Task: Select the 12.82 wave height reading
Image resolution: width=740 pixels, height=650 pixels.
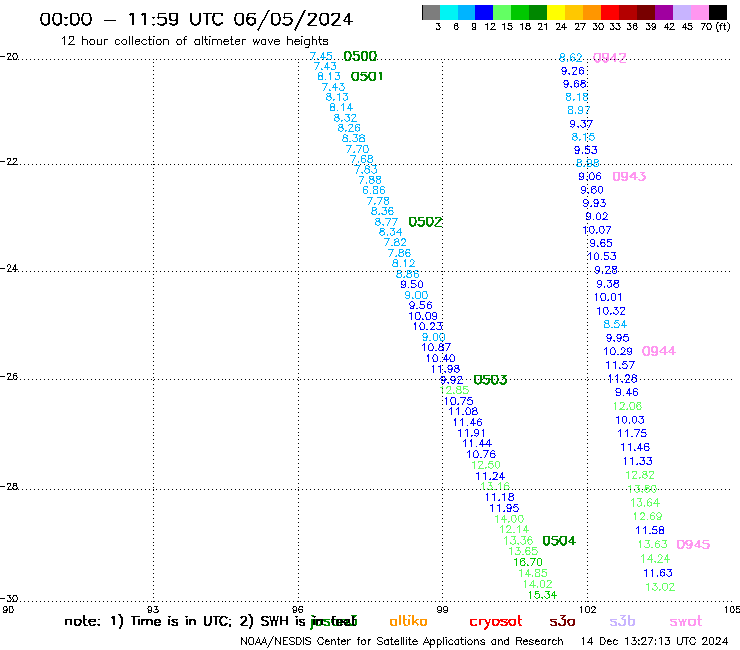Action: pos(640,475)
